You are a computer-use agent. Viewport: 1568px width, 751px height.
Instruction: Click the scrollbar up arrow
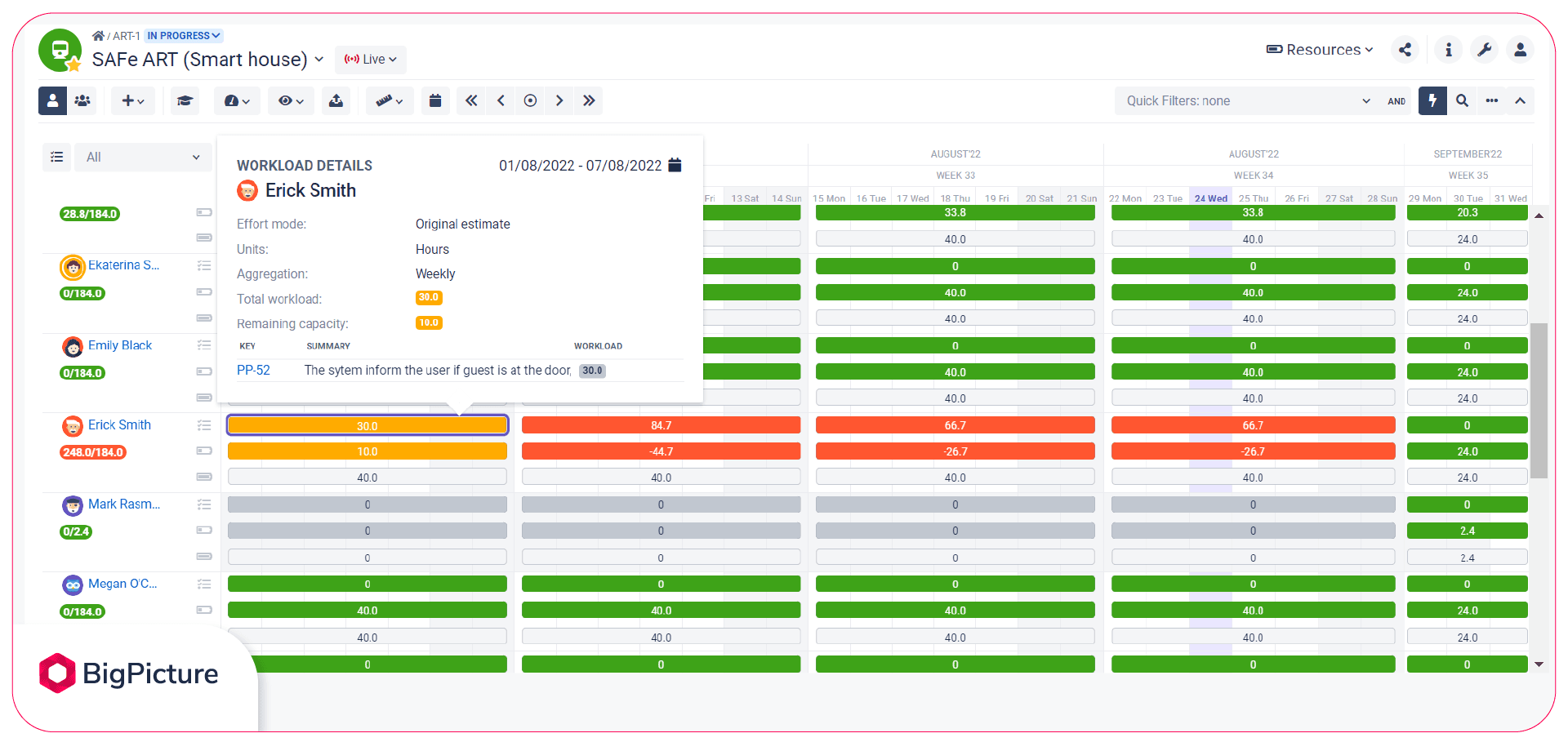point(1539,216)
